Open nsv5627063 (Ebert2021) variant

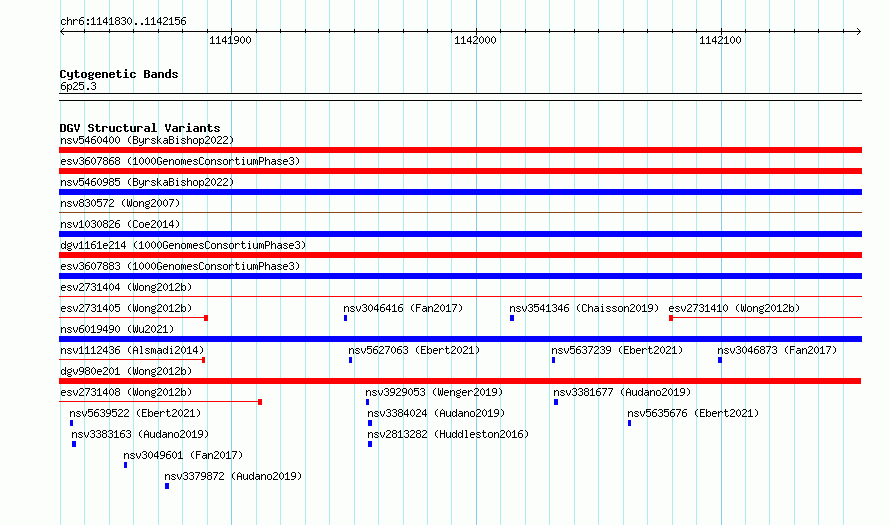pos(414,350)
